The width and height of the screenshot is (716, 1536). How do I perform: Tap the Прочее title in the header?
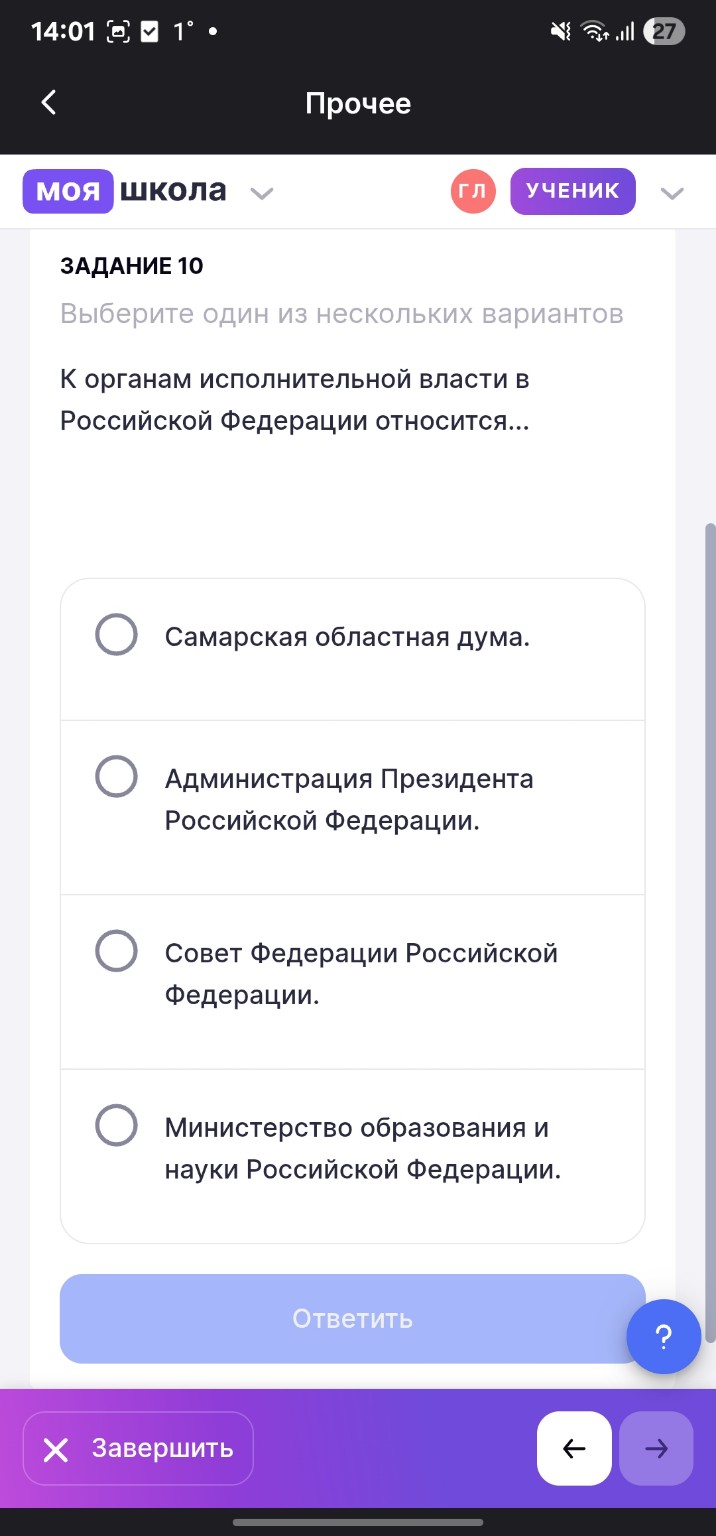point(358,102)
